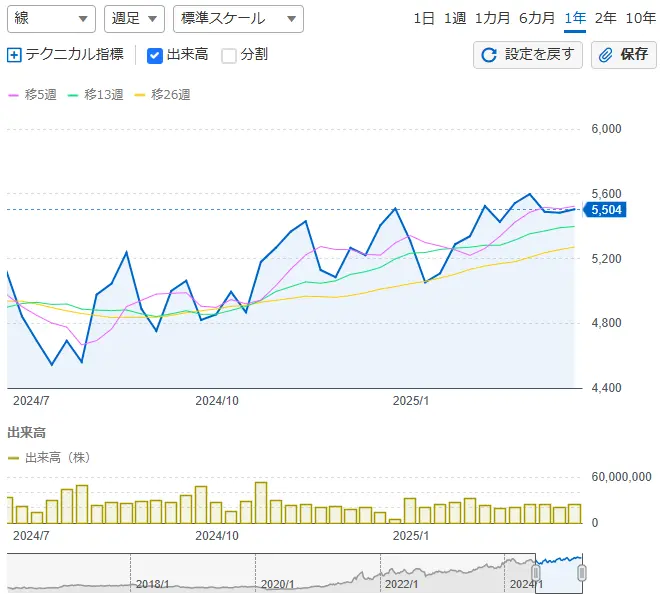The width and height of the screenshot is (660, 594).
Task: Click the 2022/1 marker in the navigator
Action: 402,584
